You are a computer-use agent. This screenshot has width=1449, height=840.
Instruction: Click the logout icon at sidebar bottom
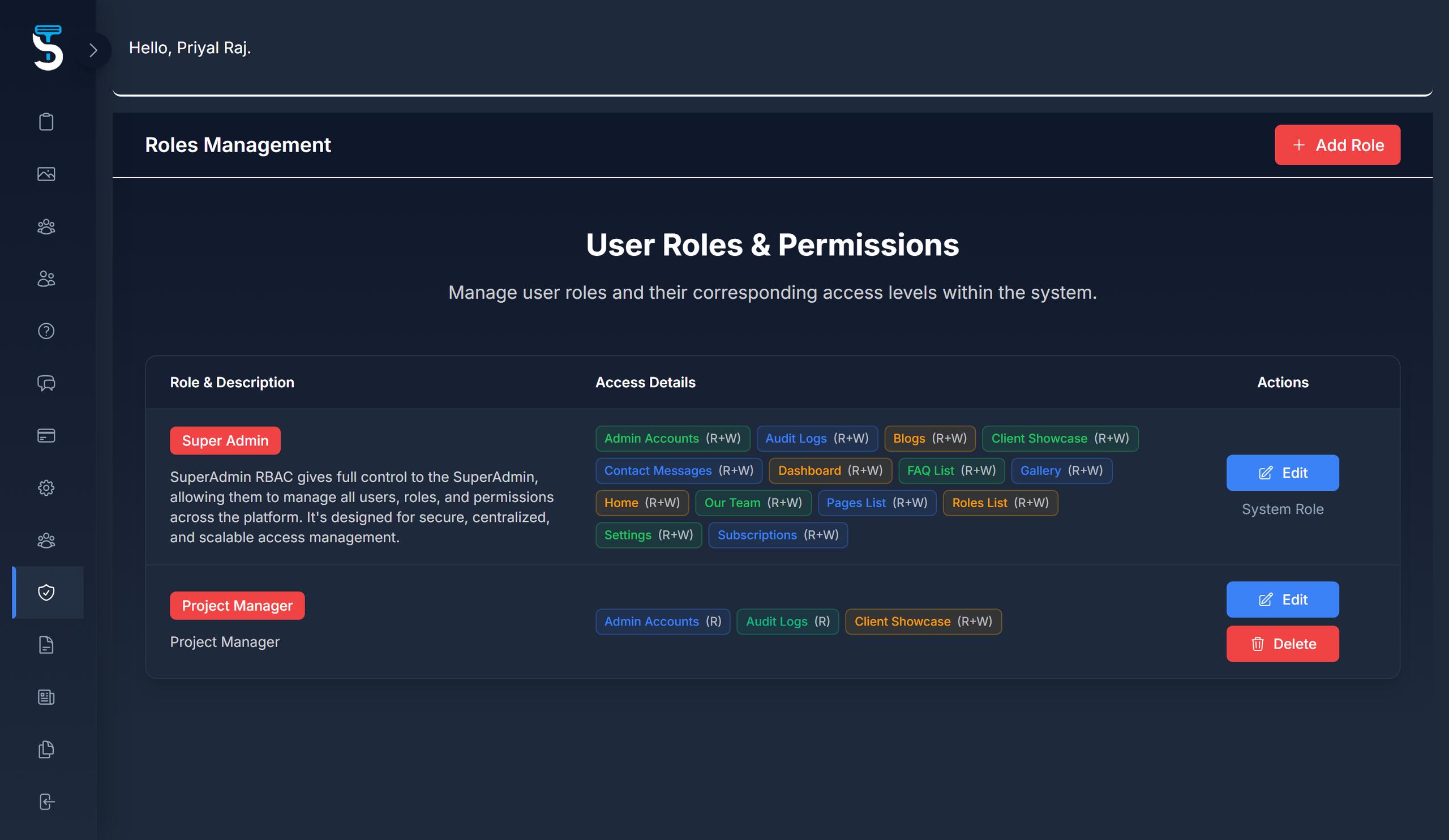point(46,802)
